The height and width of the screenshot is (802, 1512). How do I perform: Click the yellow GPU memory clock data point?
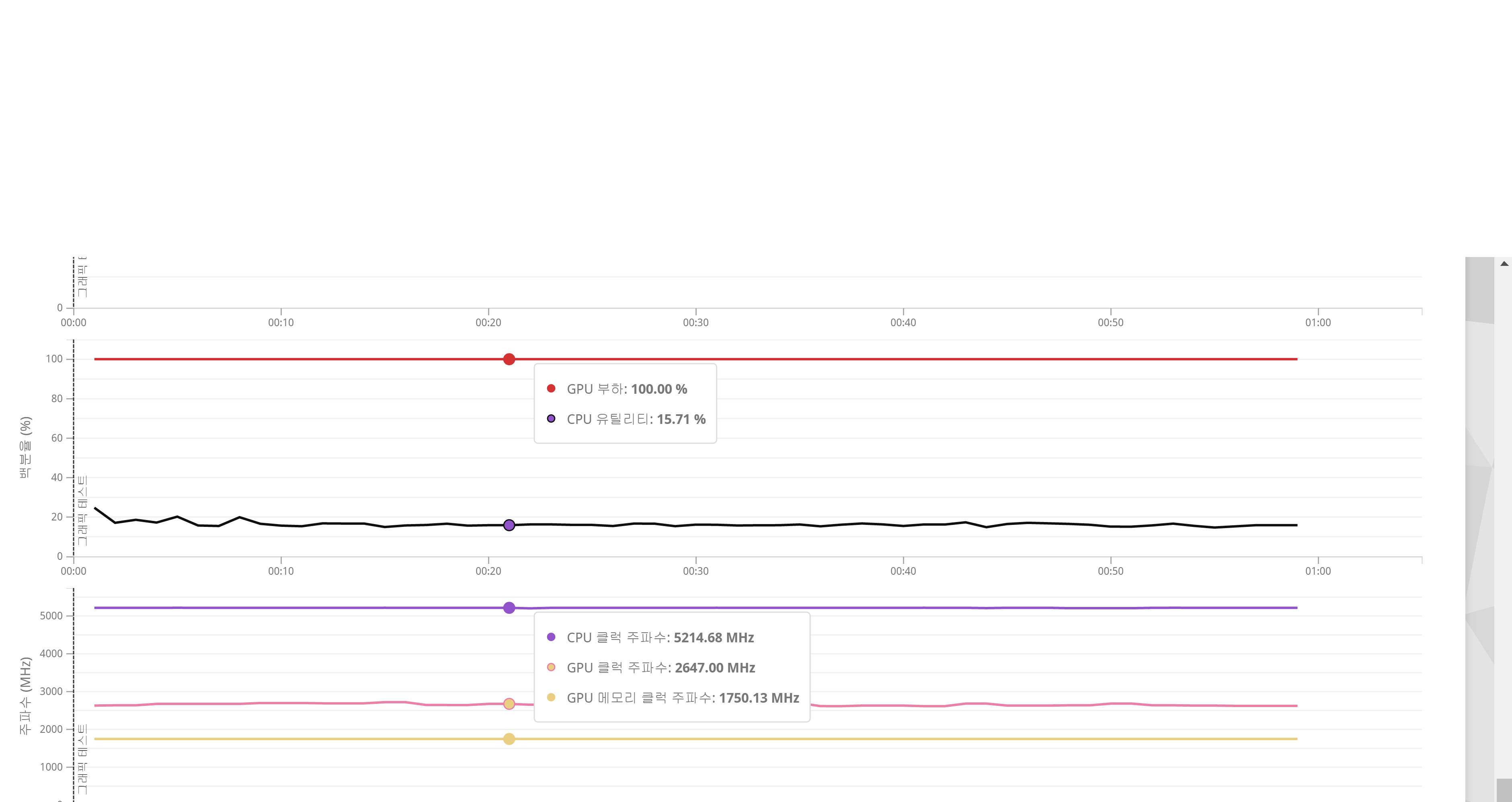(x=509, y=738)
